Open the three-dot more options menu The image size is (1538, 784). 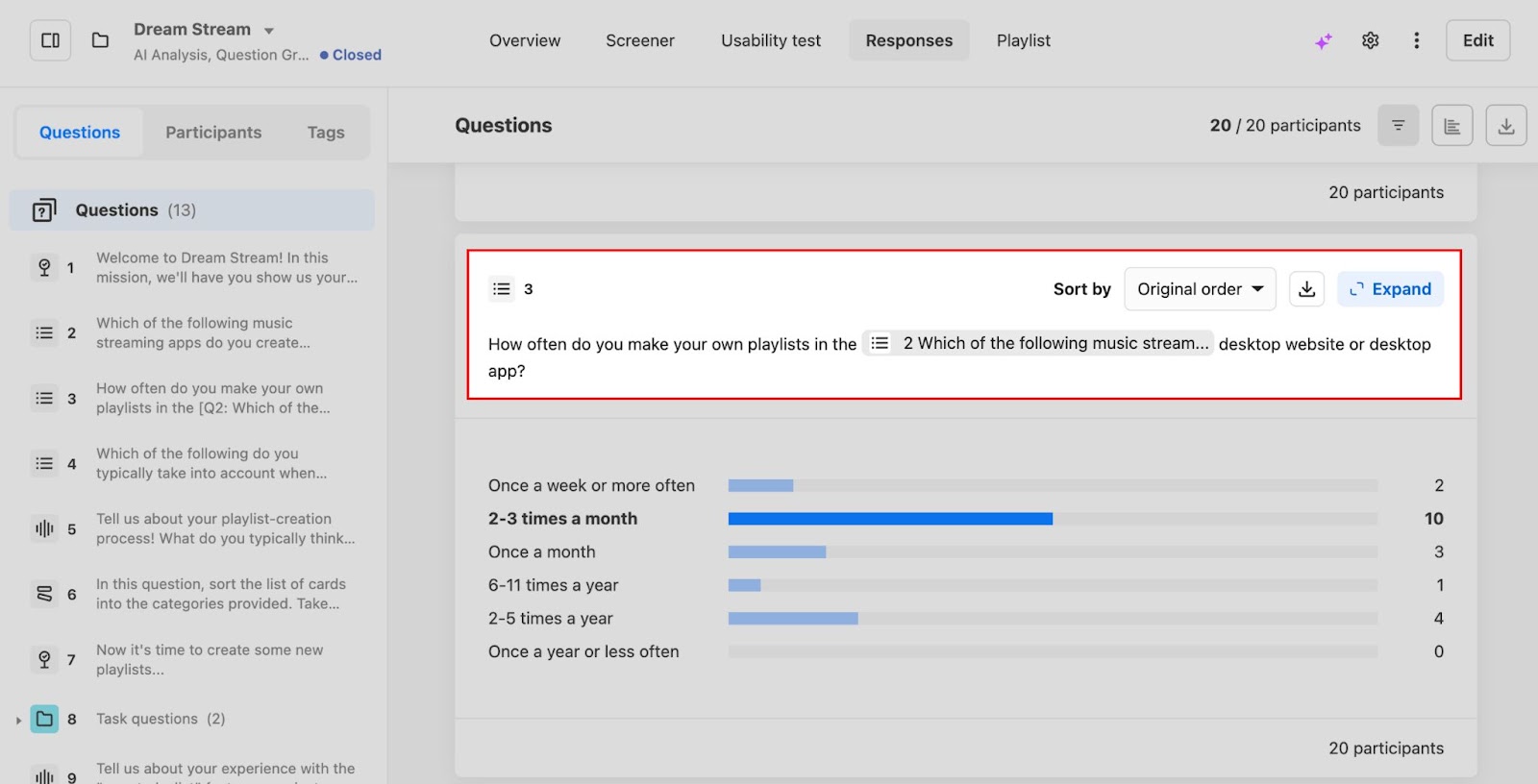[1416, 40]
